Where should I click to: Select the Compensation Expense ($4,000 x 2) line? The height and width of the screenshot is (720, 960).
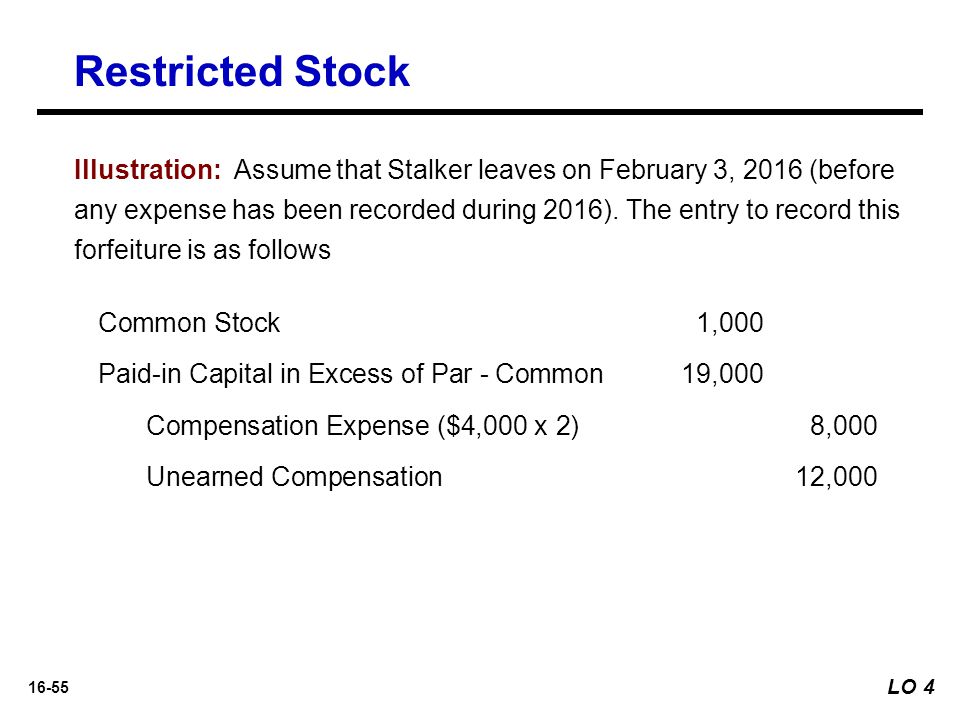(362, 426)
